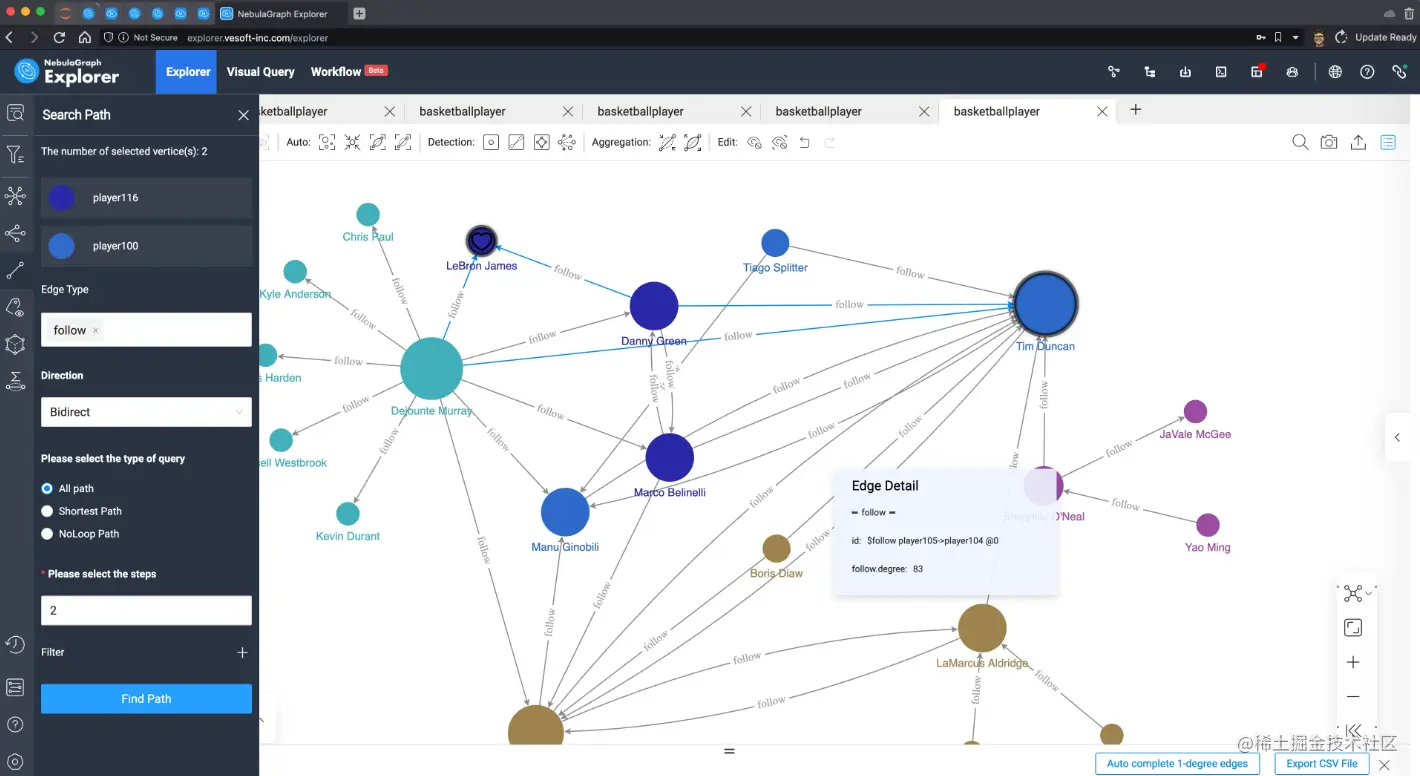Select the Danny Green node

[654, 306]
